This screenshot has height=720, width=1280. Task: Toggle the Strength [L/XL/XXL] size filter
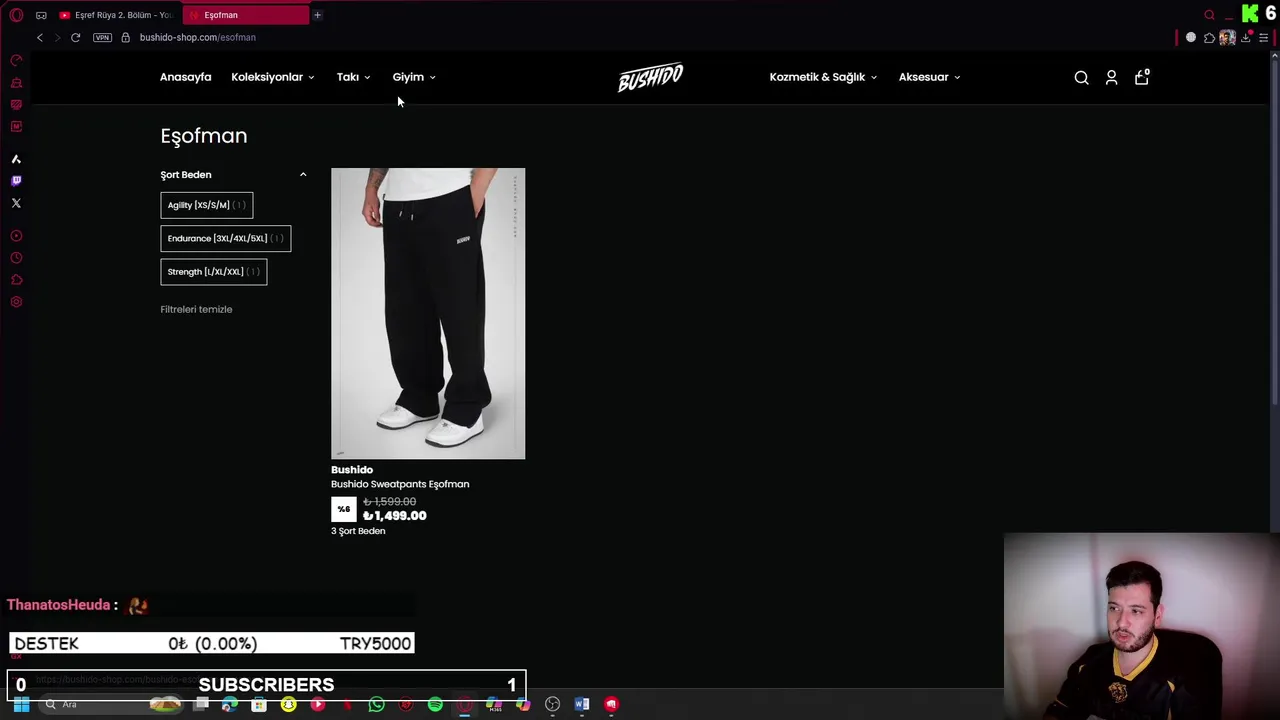[214, 272]
